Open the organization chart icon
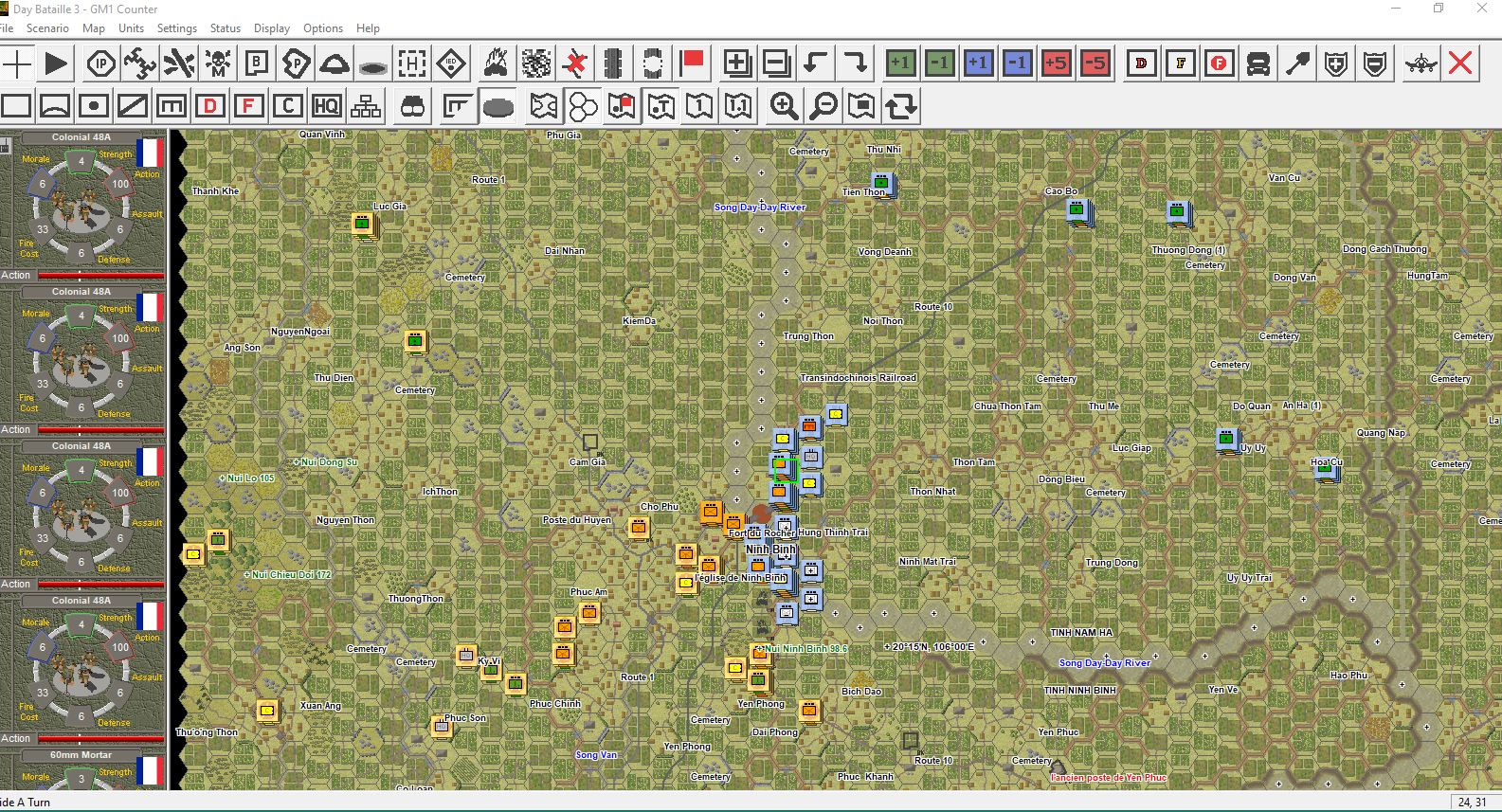1502x812 pixels. tap(366, 106)
